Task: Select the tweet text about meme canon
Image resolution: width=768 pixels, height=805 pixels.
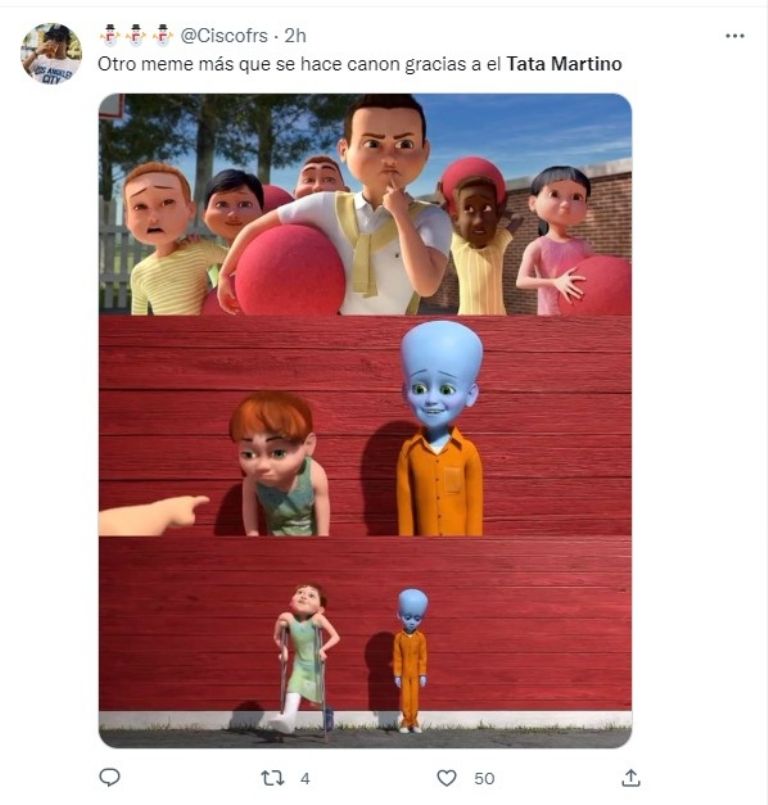Action: tap(359, 64)
